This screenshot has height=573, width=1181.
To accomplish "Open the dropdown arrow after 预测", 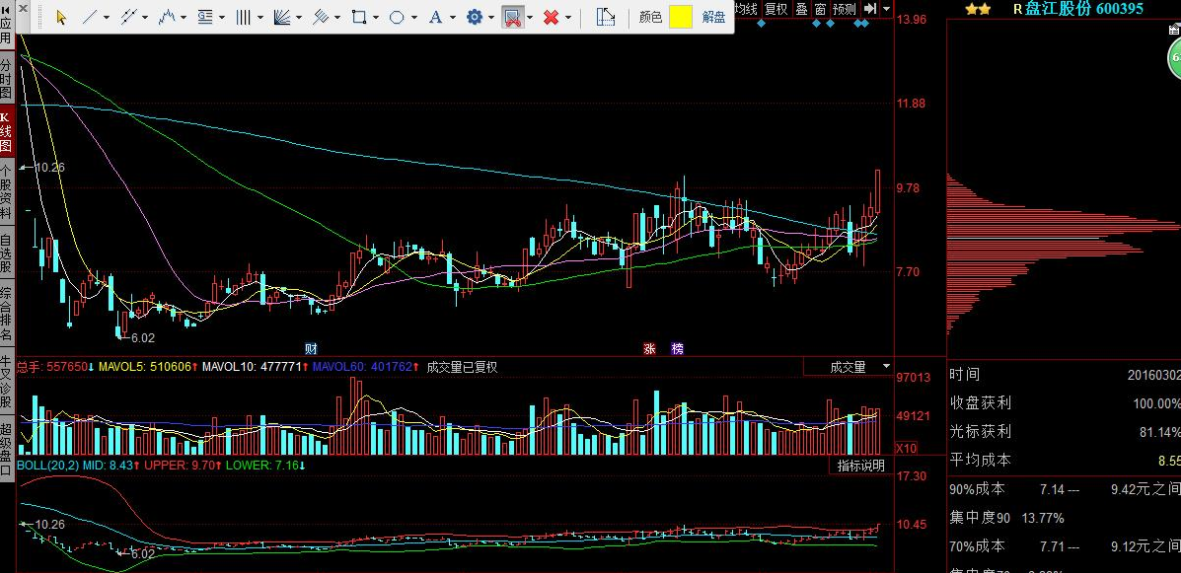I will click(x=886, y=8).
